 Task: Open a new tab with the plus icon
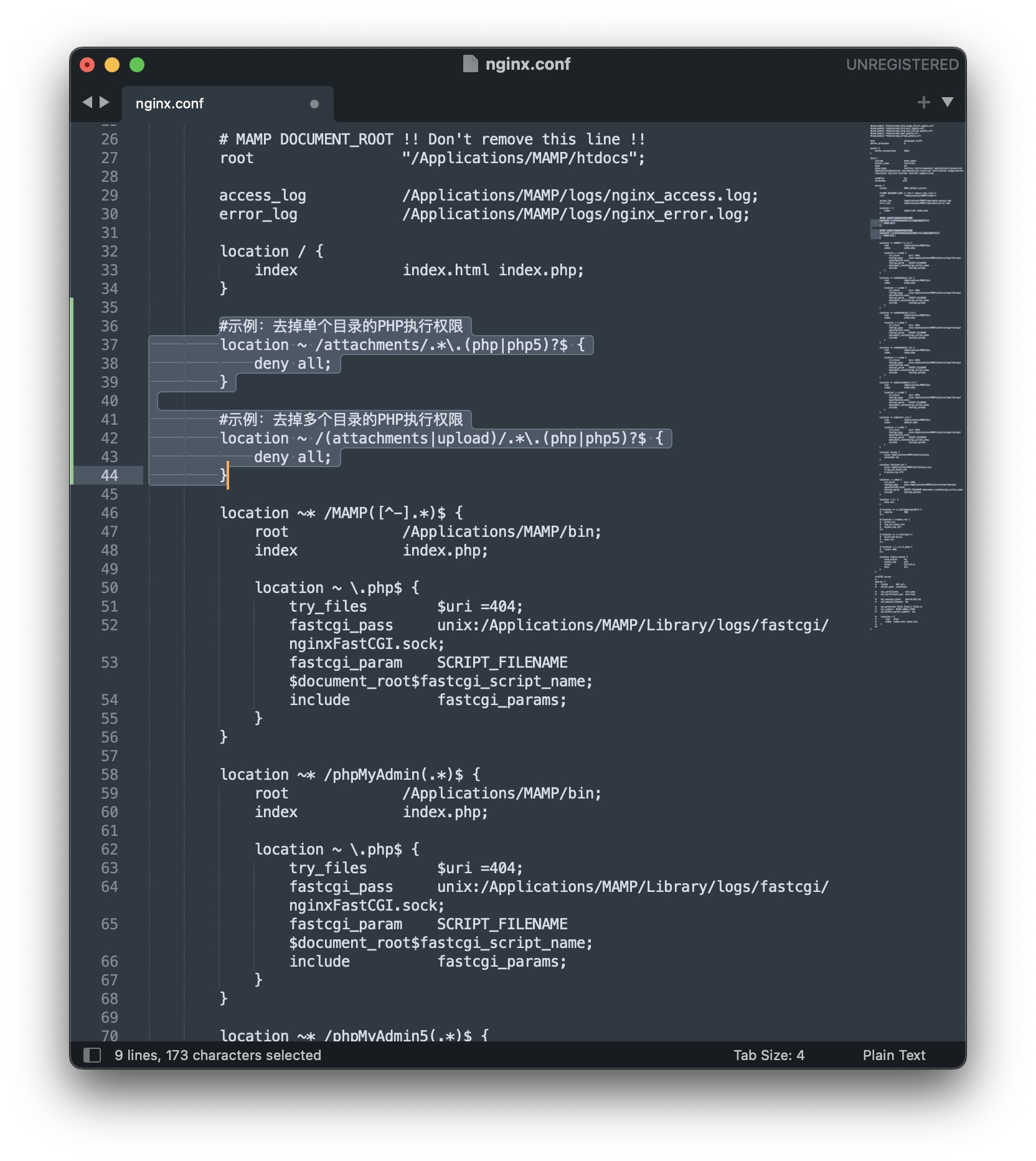(923, 102)
